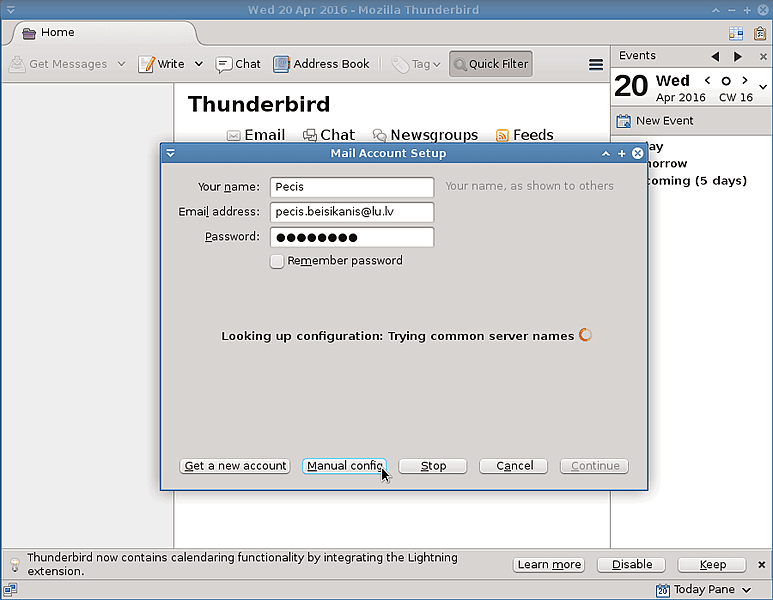The height and width of the screenshot is (600, 773).
Task: Shade the Mail Account Setup dialog
Action: [605, 154]
